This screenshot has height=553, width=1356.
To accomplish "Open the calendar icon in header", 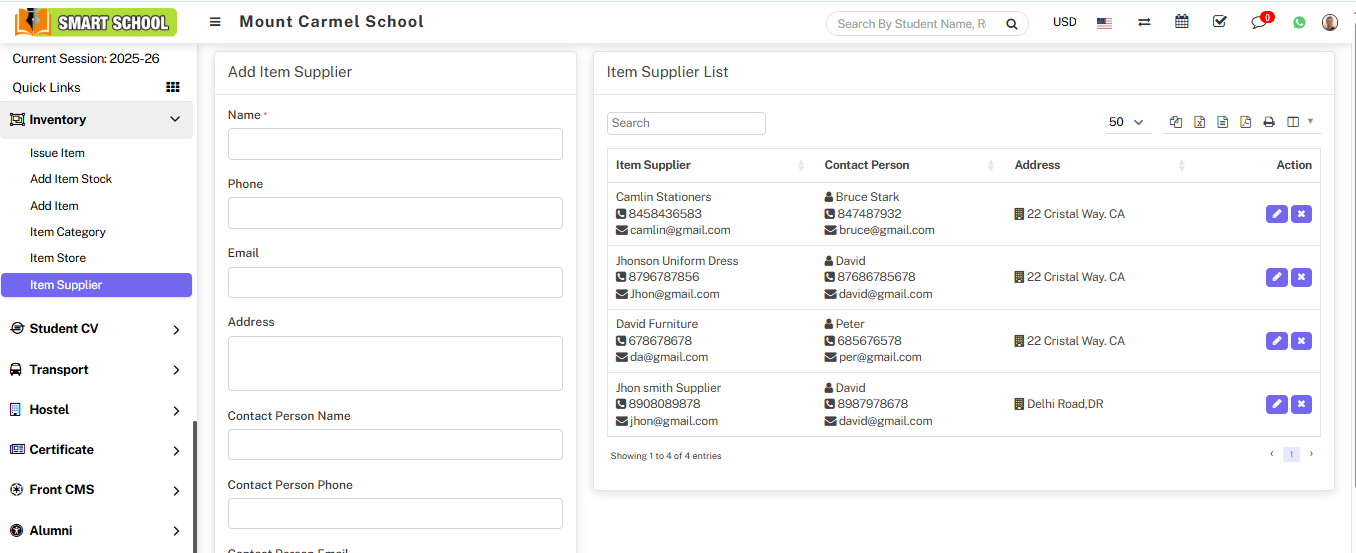I will tap(1182, 22).
